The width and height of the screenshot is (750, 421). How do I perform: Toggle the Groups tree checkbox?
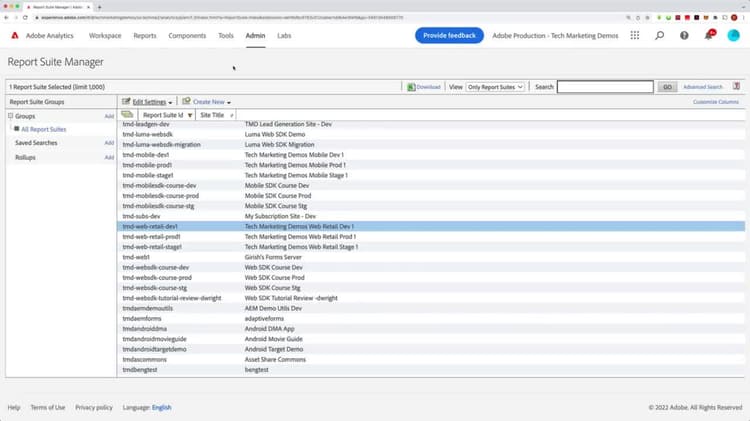click(x=11, y=116)
